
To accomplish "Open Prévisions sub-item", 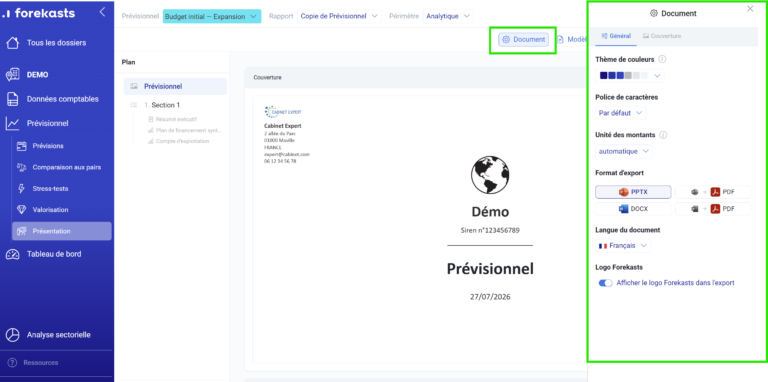I will point(48,146).
